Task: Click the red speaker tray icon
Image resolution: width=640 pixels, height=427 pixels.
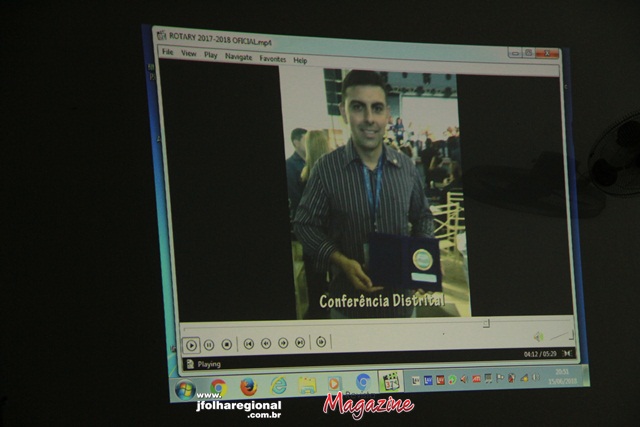Action: (x=464, y=379)
